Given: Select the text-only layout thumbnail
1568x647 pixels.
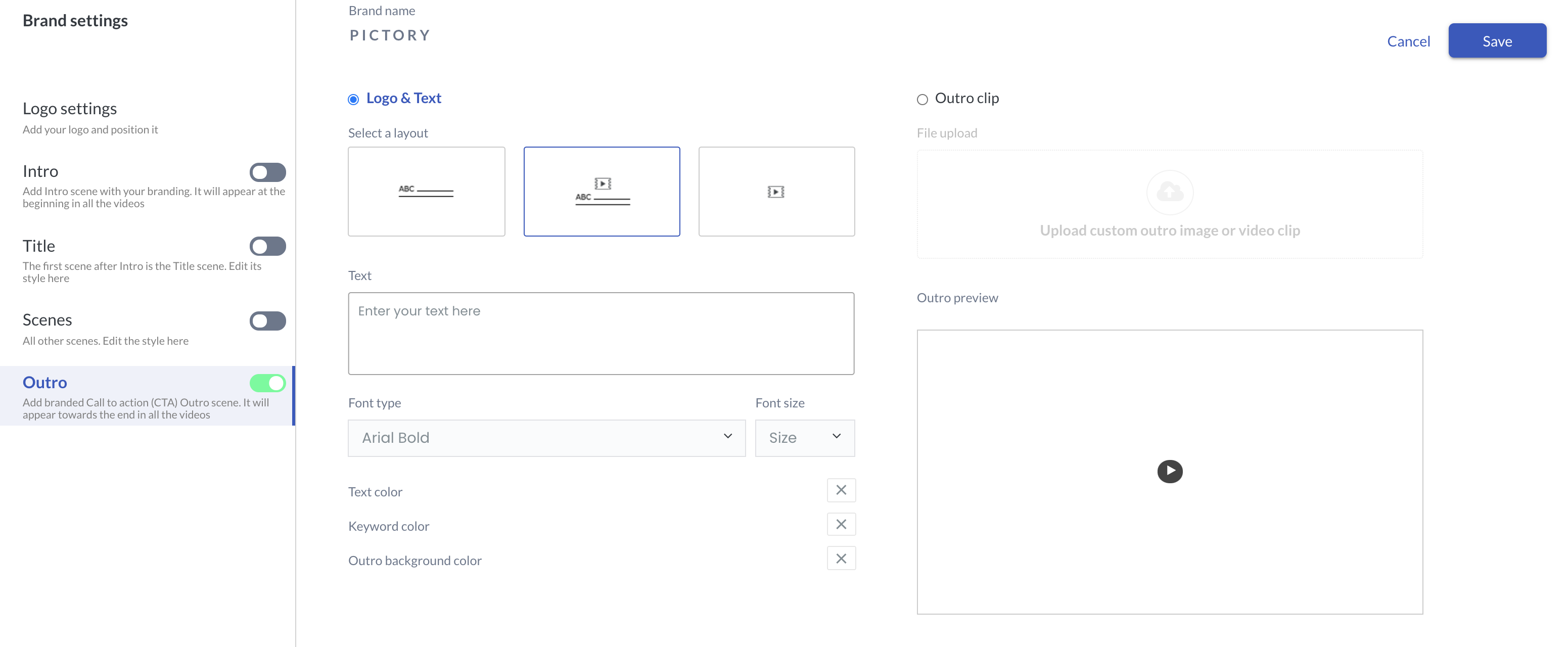Looking at the screenshot, I should tap(426, 191).
